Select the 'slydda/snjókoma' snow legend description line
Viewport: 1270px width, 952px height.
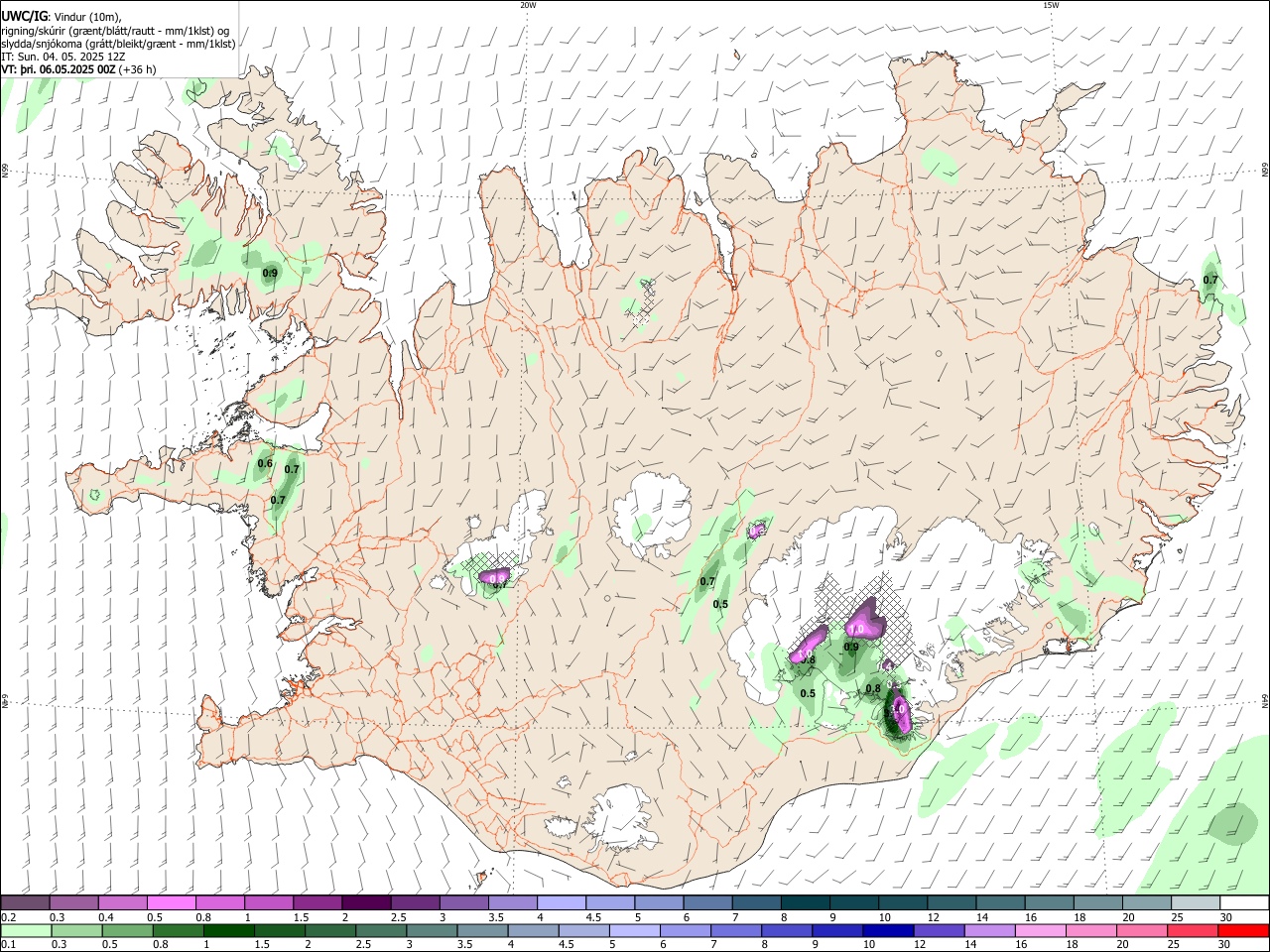pyautogui.click(x=118, y=44)
